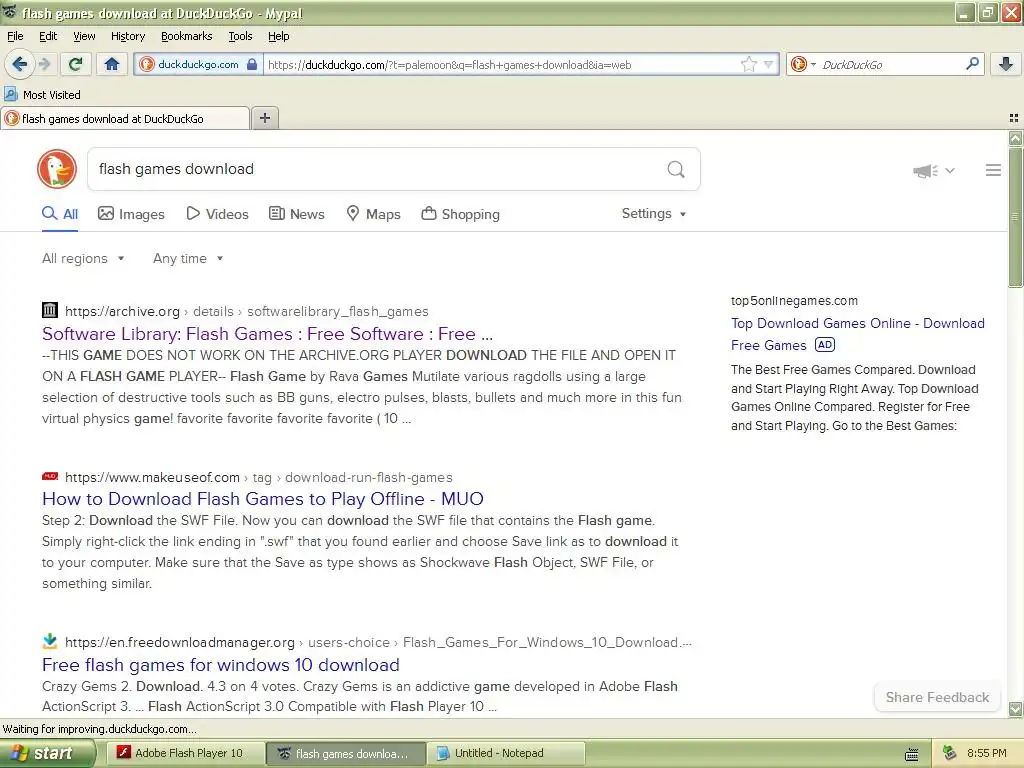Click the scrollbar up arrow

1015,138
